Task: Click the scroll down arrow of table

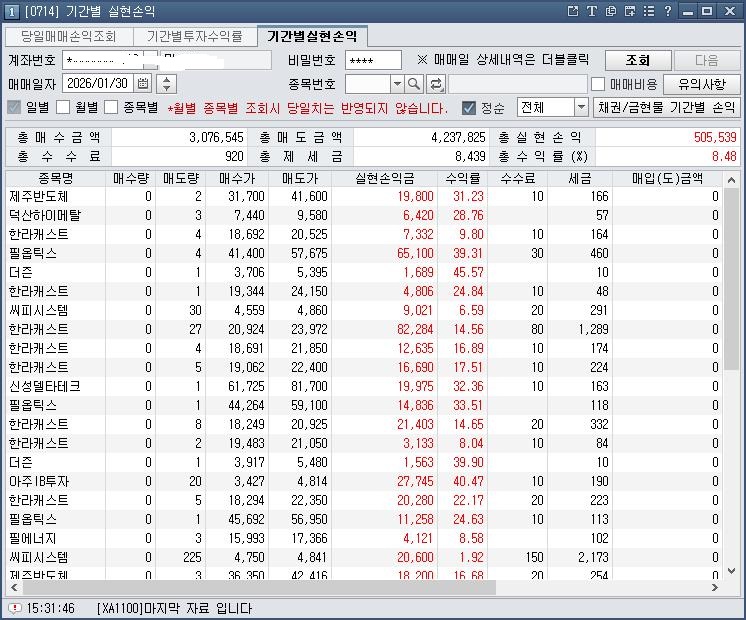Action: (x=731, y=571)
